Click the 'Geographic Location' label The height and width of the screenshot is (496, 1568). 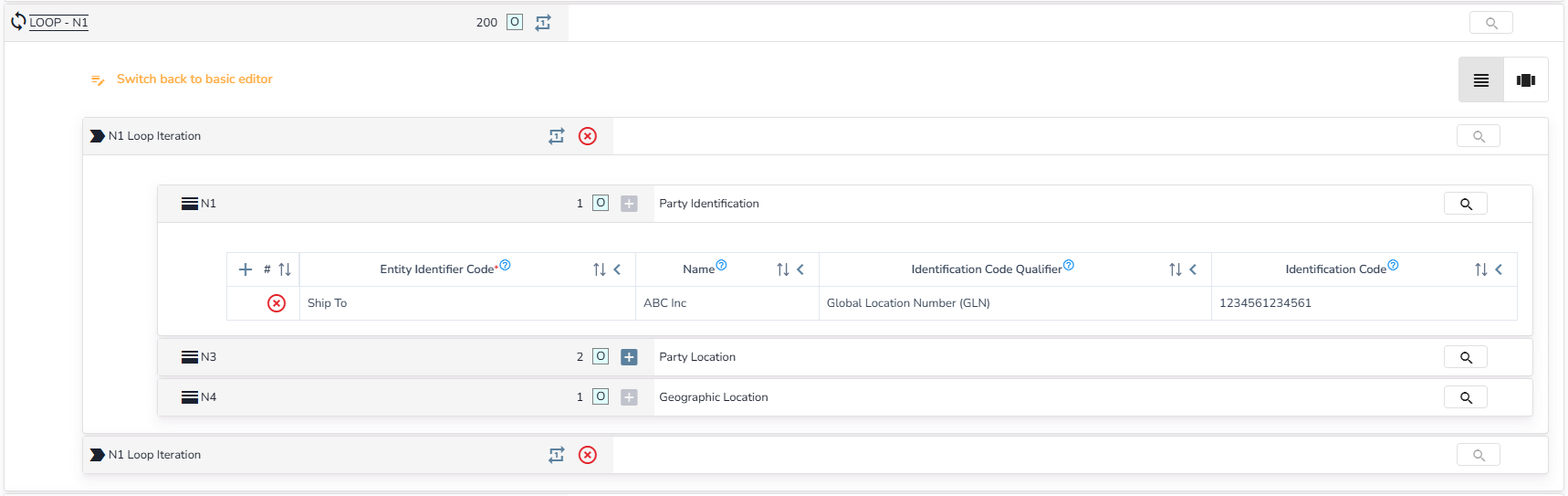pyautogui.click(x=714, y=397)
